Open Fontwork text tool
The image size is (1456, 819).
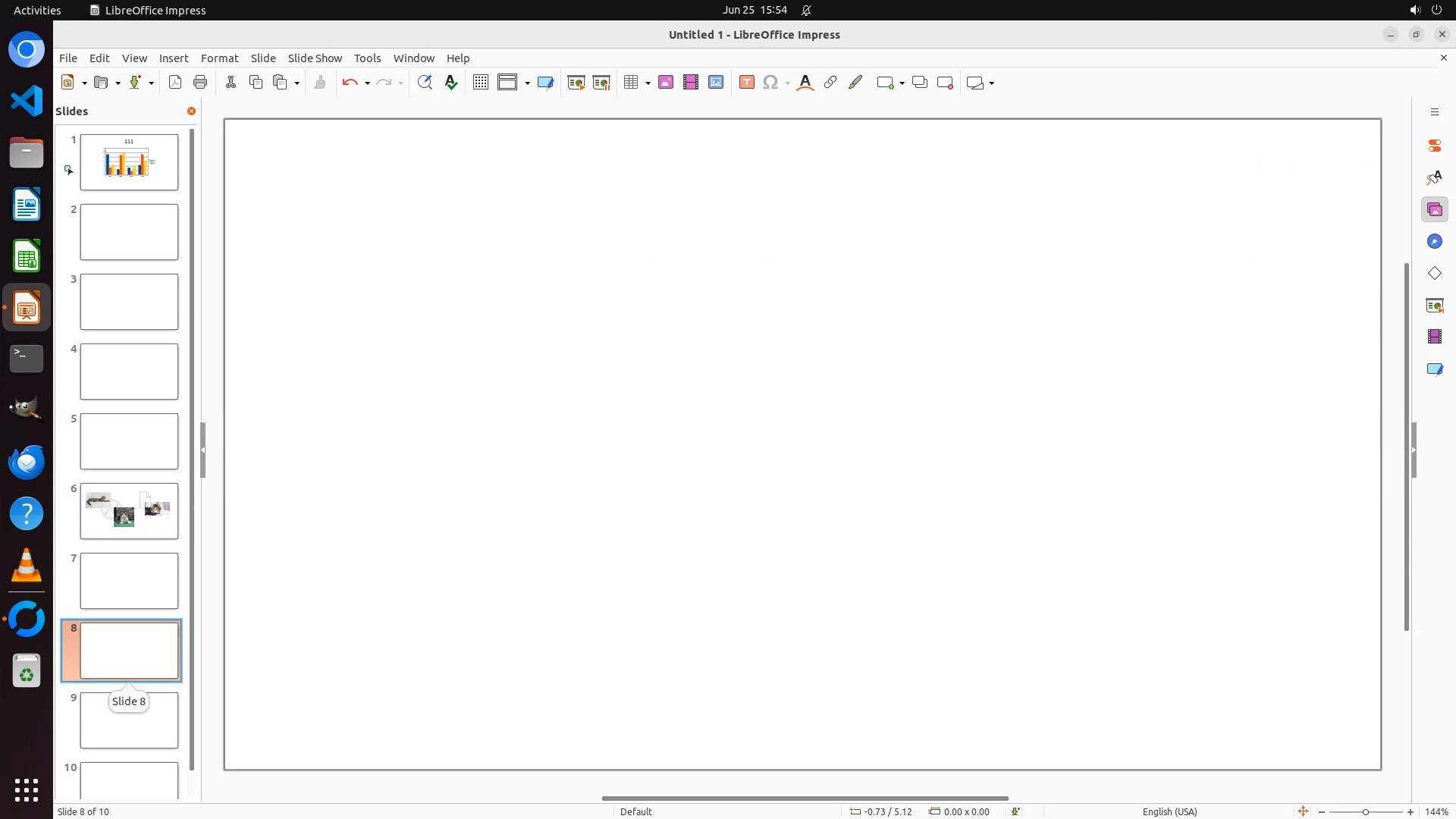[x=805, y=83]
